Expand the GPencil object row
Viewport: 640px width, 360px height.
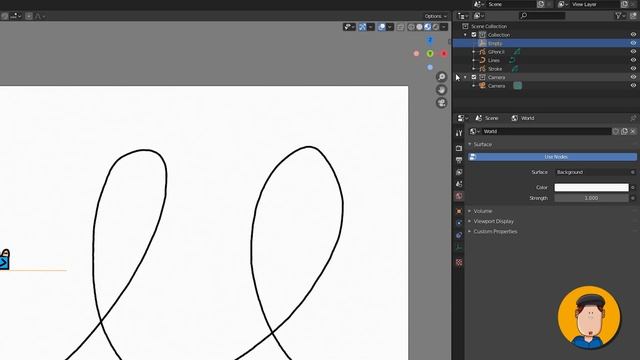(x=473, y=52)
